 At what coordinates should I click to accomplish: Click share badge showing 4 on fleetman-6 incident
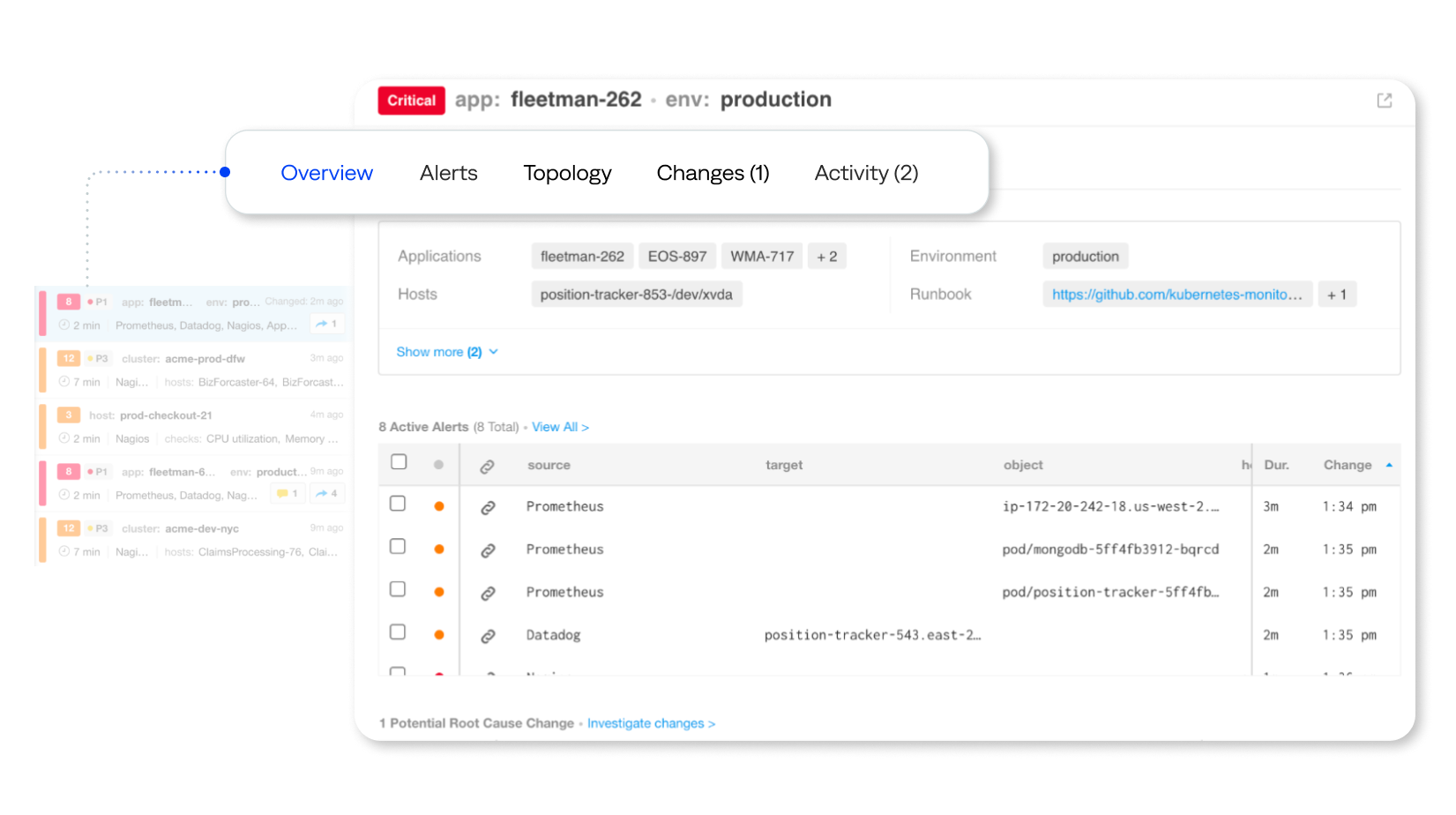click(326, 493)
